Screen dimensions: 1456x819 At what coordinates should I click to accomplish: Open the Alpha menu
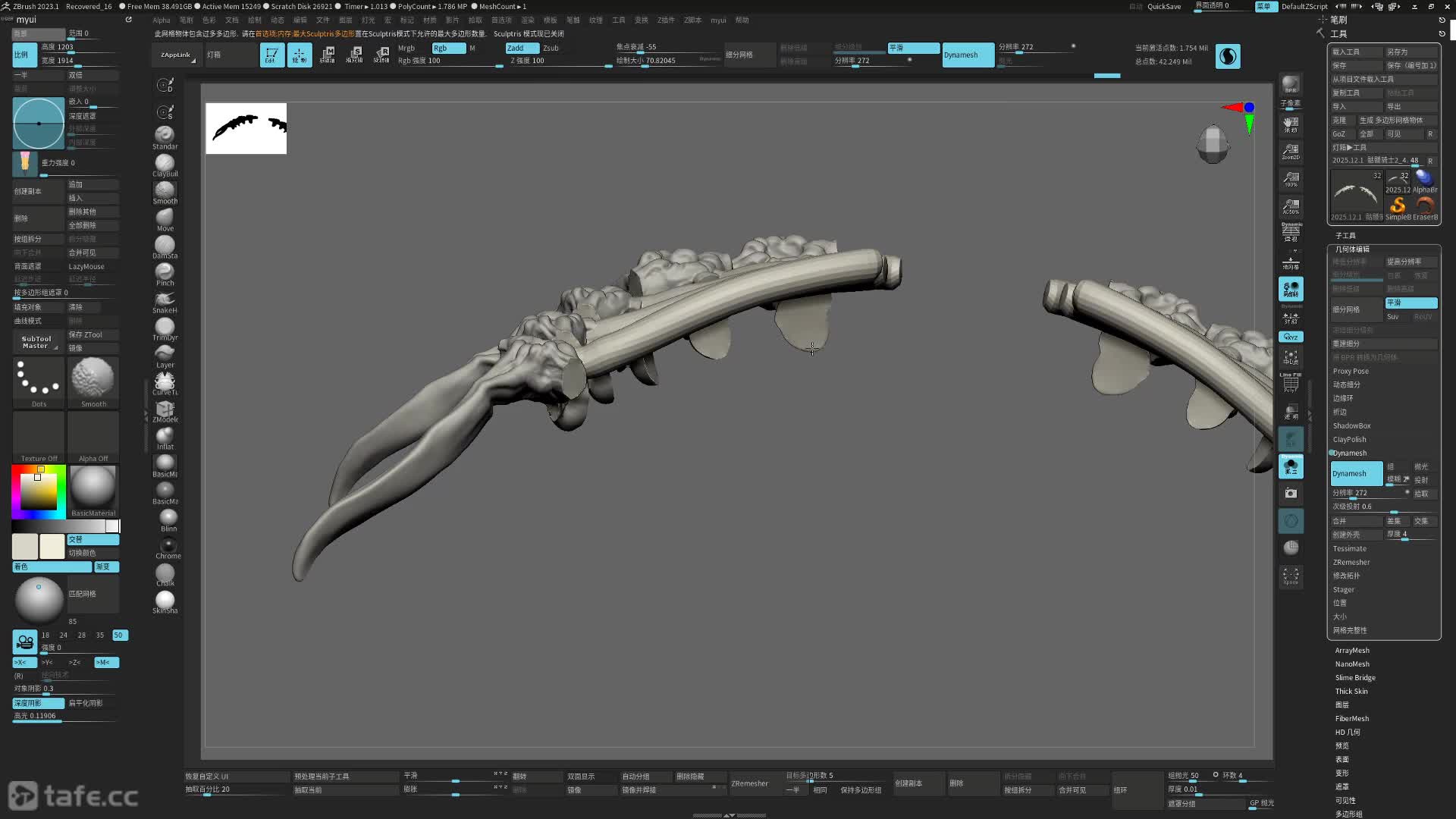pos(162,20)
